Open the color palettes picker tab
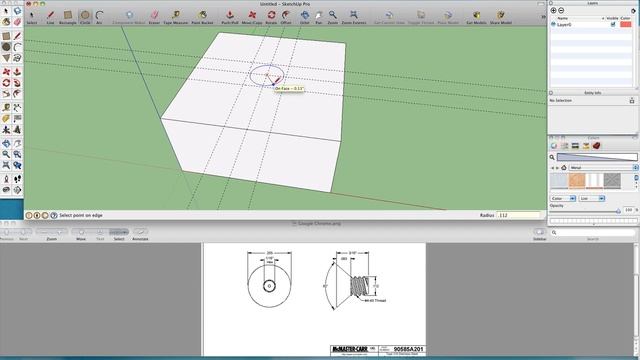The height and width of the screenshot is (360, 640). tap(575, 146)
